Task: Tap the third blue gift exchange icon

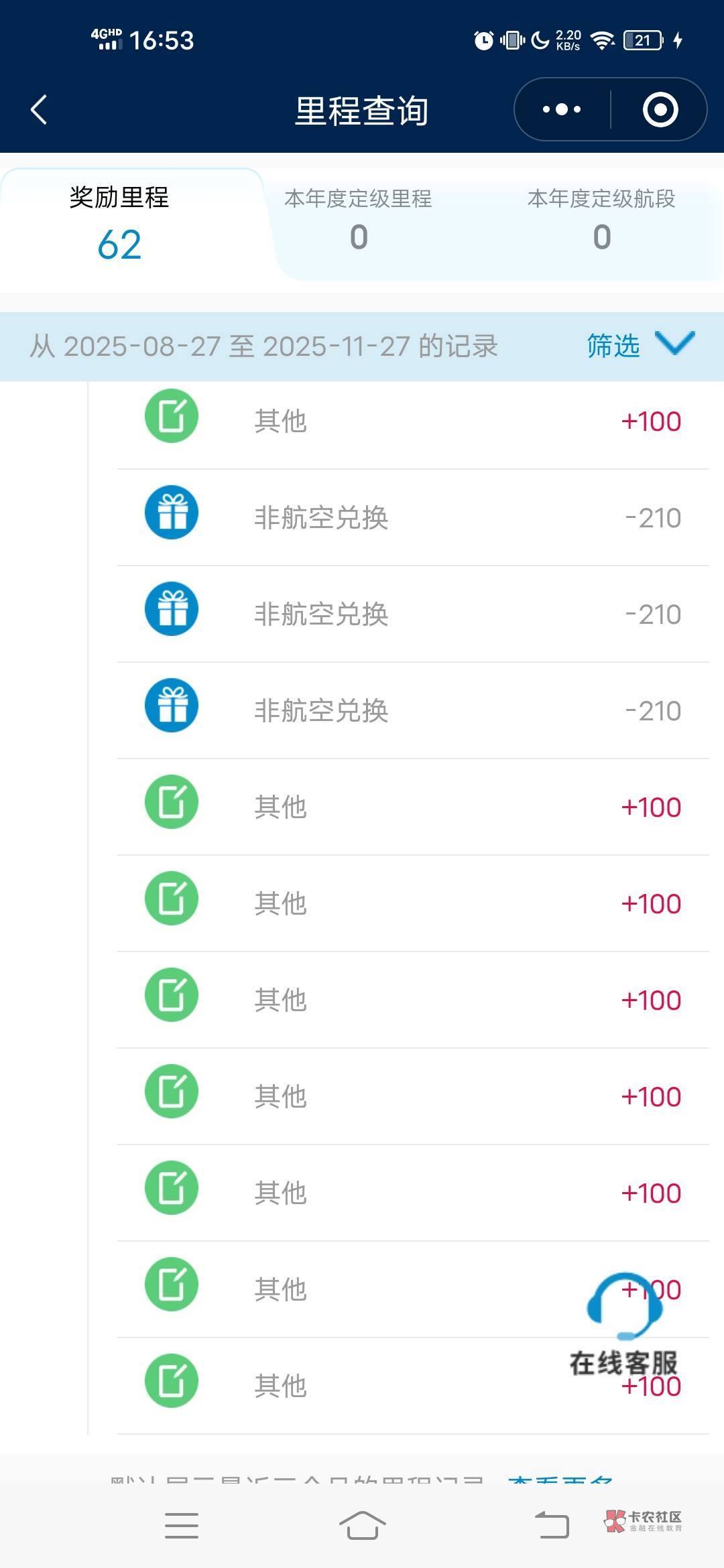Action: click(172, 706)
